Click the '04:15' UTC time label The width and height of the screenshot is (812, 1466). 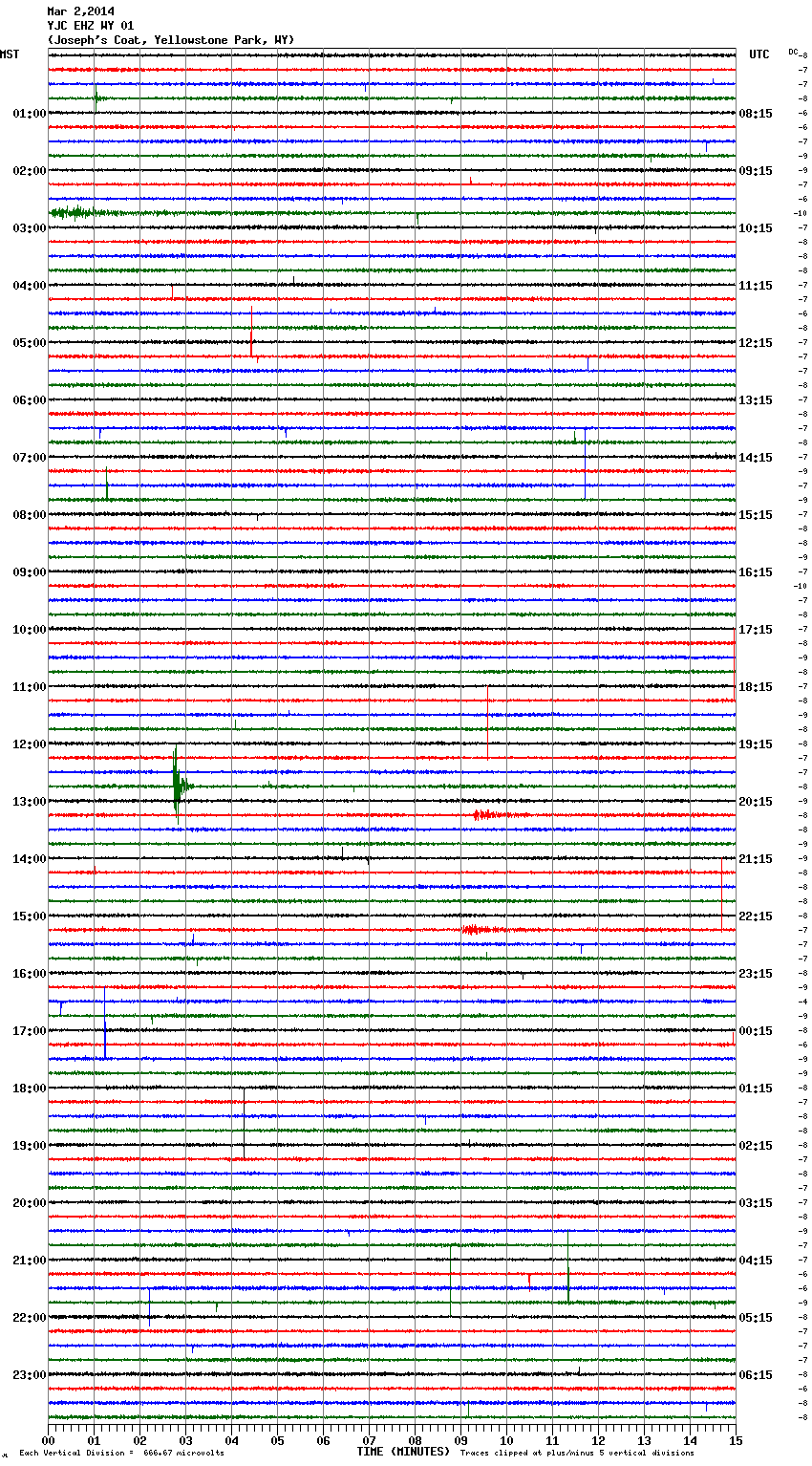tap(756, 1261)
